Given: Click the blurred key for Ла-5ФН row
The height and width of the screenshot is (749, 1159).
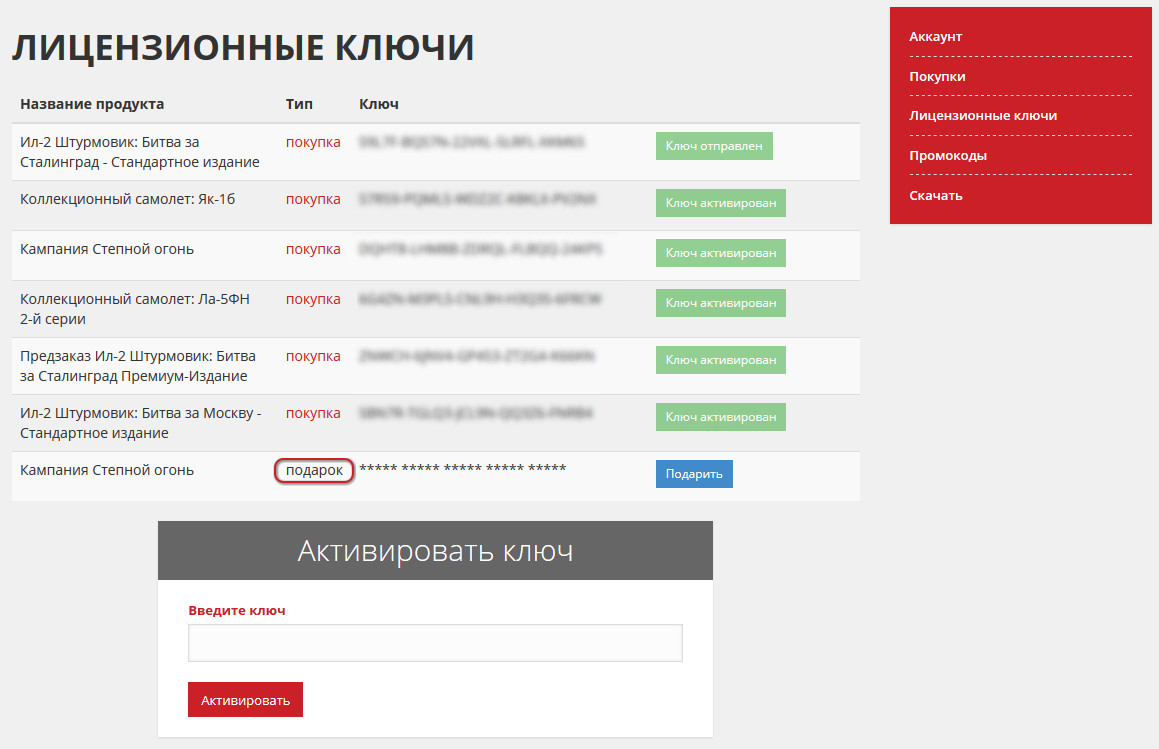Looking at the screenshot, I should tap(480, 299).
